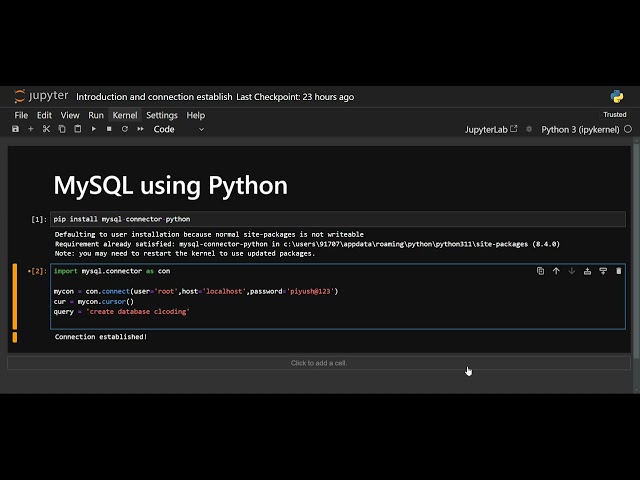Click the Last Checkpoint text
The image size is (640, 480).
click(295, 97)
